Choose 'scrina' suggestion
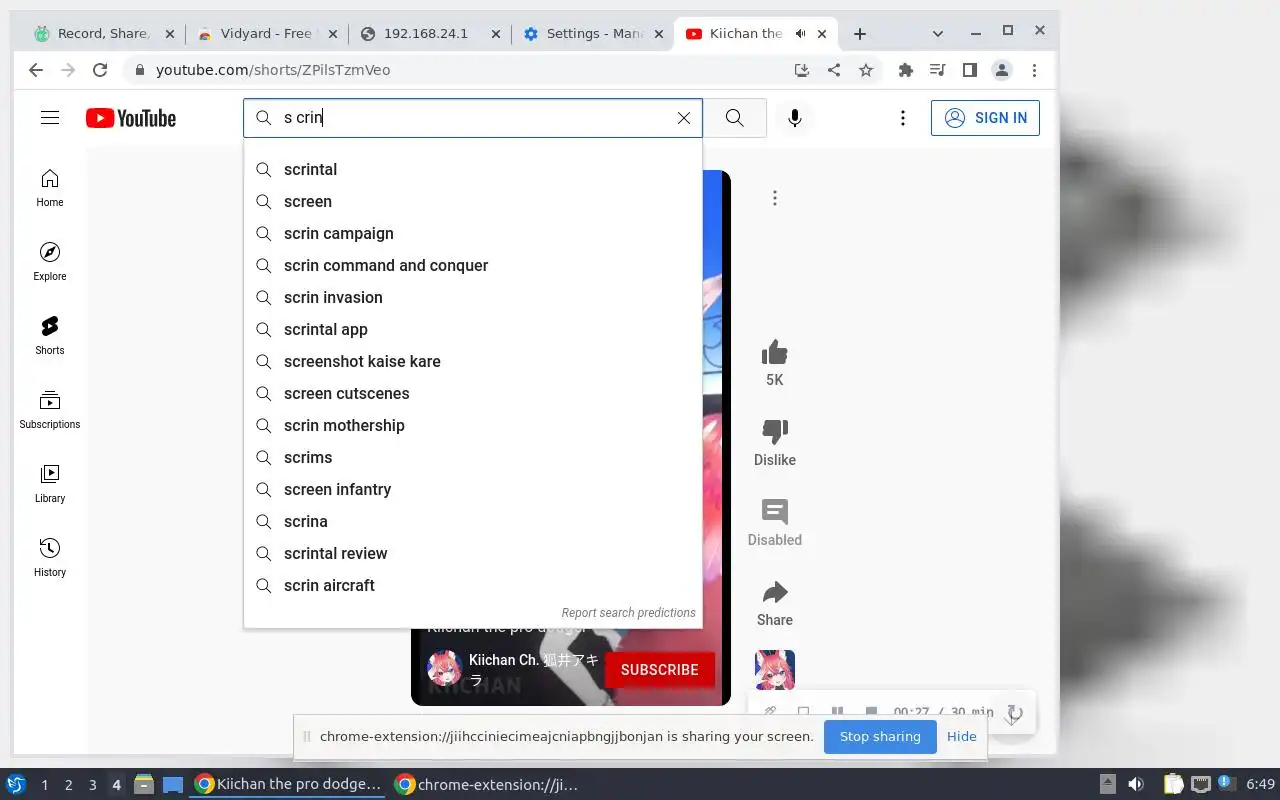 473,522
